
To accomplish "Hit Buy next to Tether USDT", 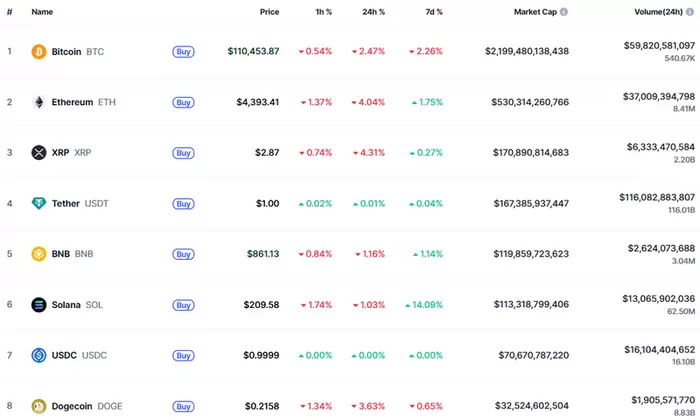I will pyautogui.click(x=183, y=204).
